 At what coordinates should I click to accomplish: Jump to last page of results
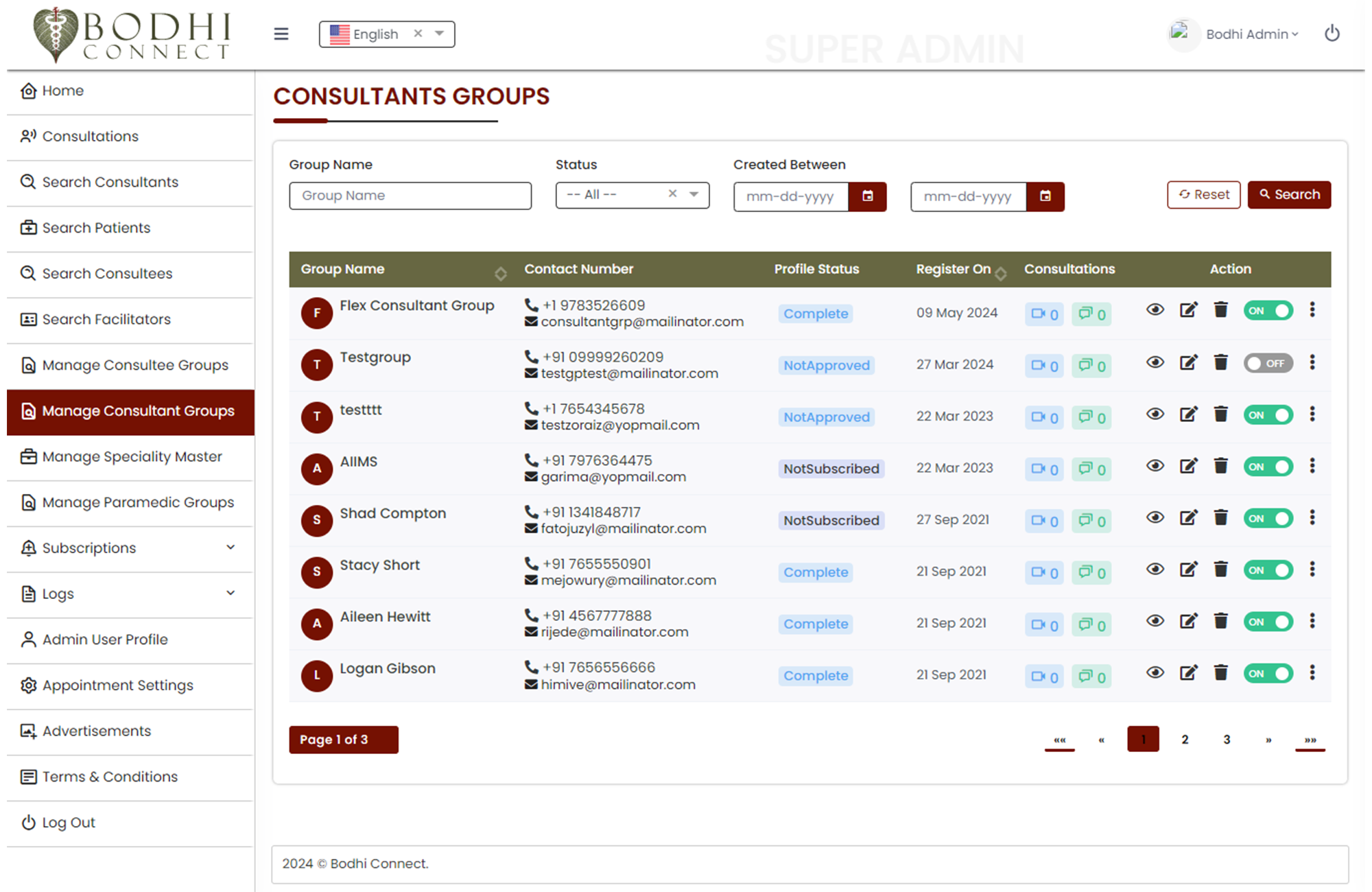(x=1310, y=740)
